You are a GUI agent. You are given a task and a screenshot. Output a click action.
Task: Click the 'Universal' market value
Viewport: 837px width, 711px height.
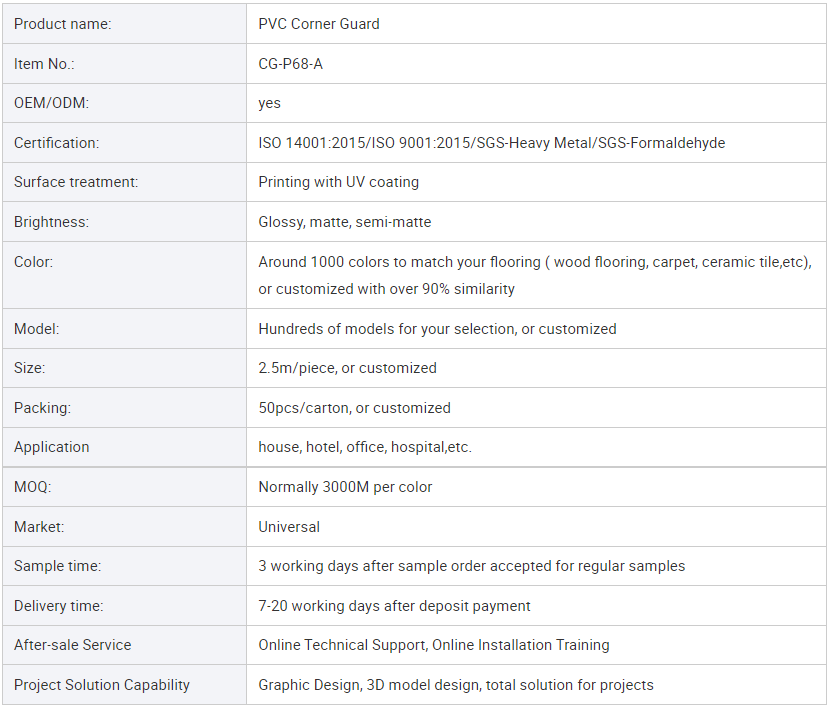tap(289, 527)
